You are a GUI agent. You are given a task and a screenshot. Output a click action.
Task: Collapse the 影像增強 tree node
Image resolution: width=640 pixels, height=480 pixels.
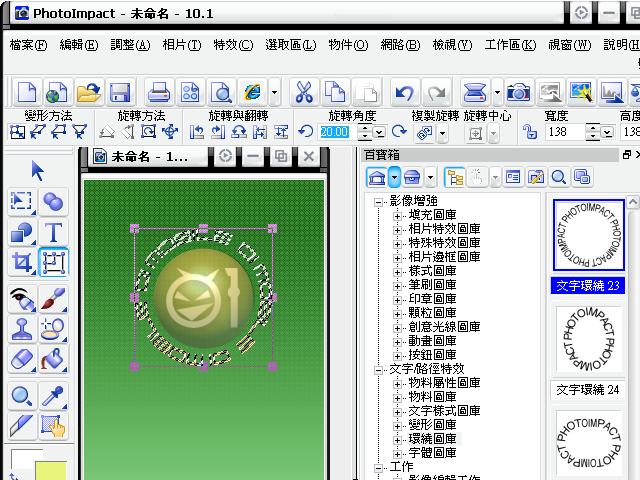click(378, 202)
